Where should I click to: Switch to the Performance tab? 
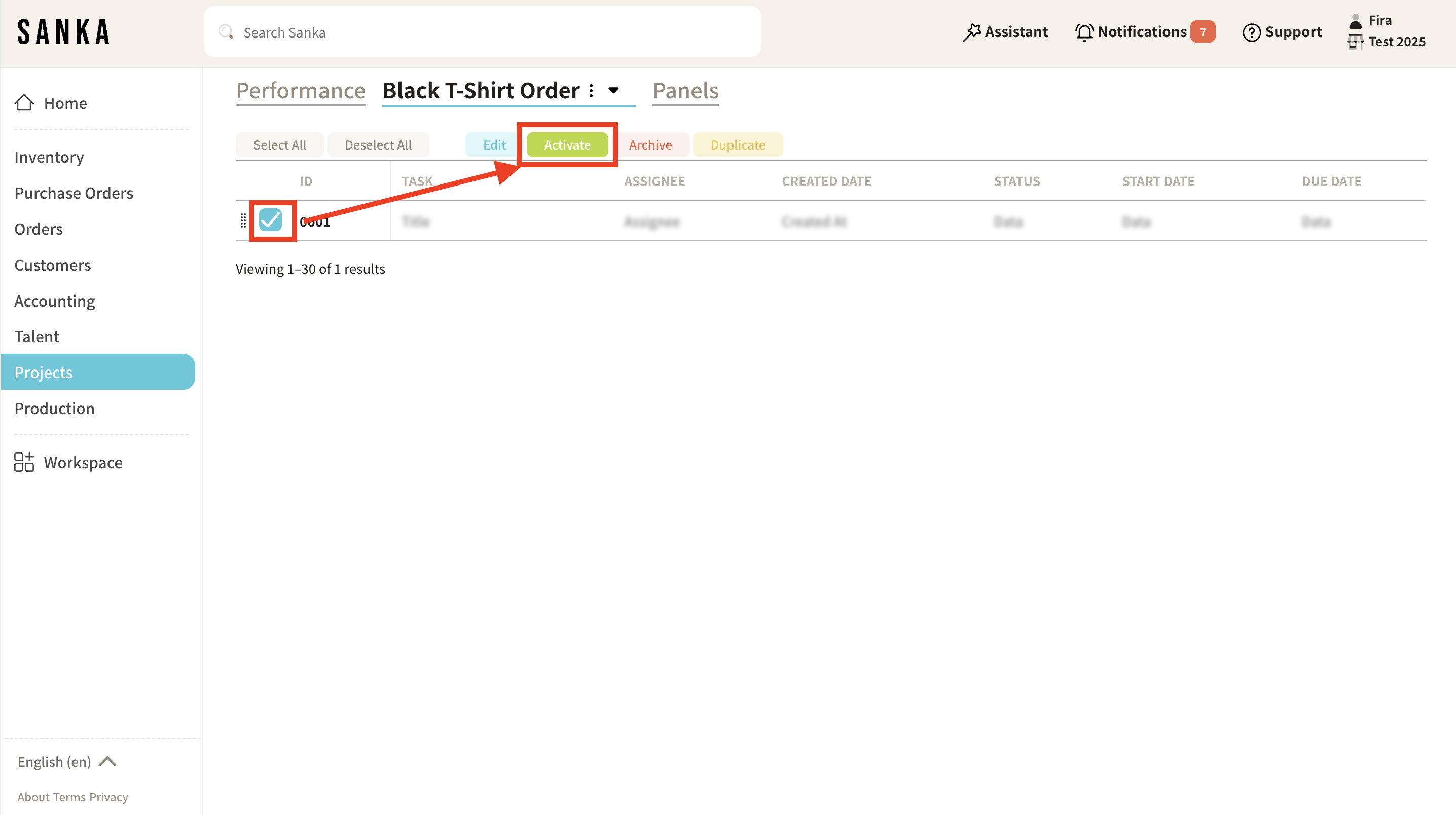pyautogui.click(x=300, y=90)
